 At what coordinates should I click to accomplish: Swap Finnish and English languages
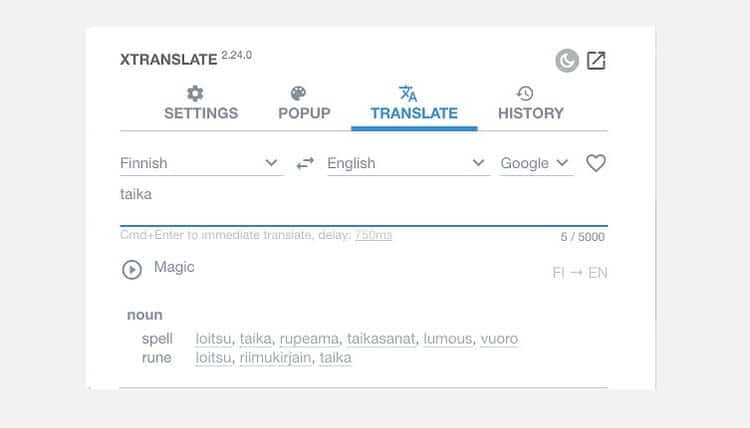[x=305, y=163]
